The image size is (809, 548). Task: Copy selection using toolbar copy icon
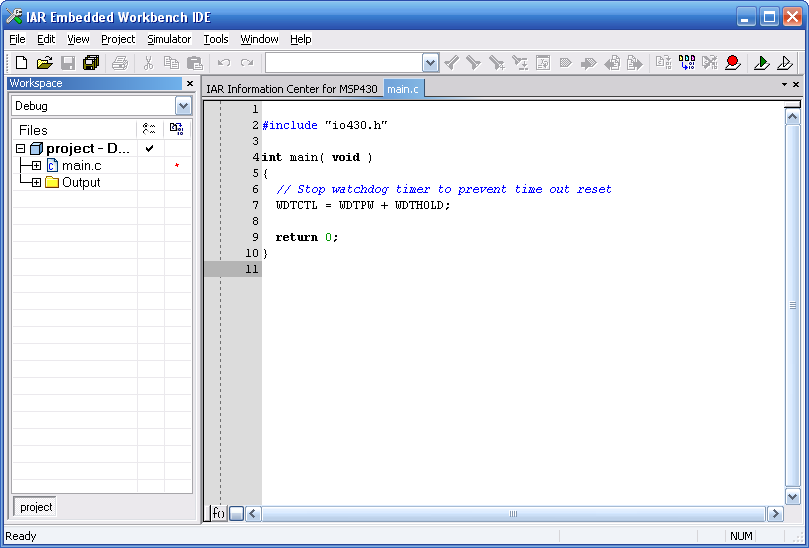[171, 63]
